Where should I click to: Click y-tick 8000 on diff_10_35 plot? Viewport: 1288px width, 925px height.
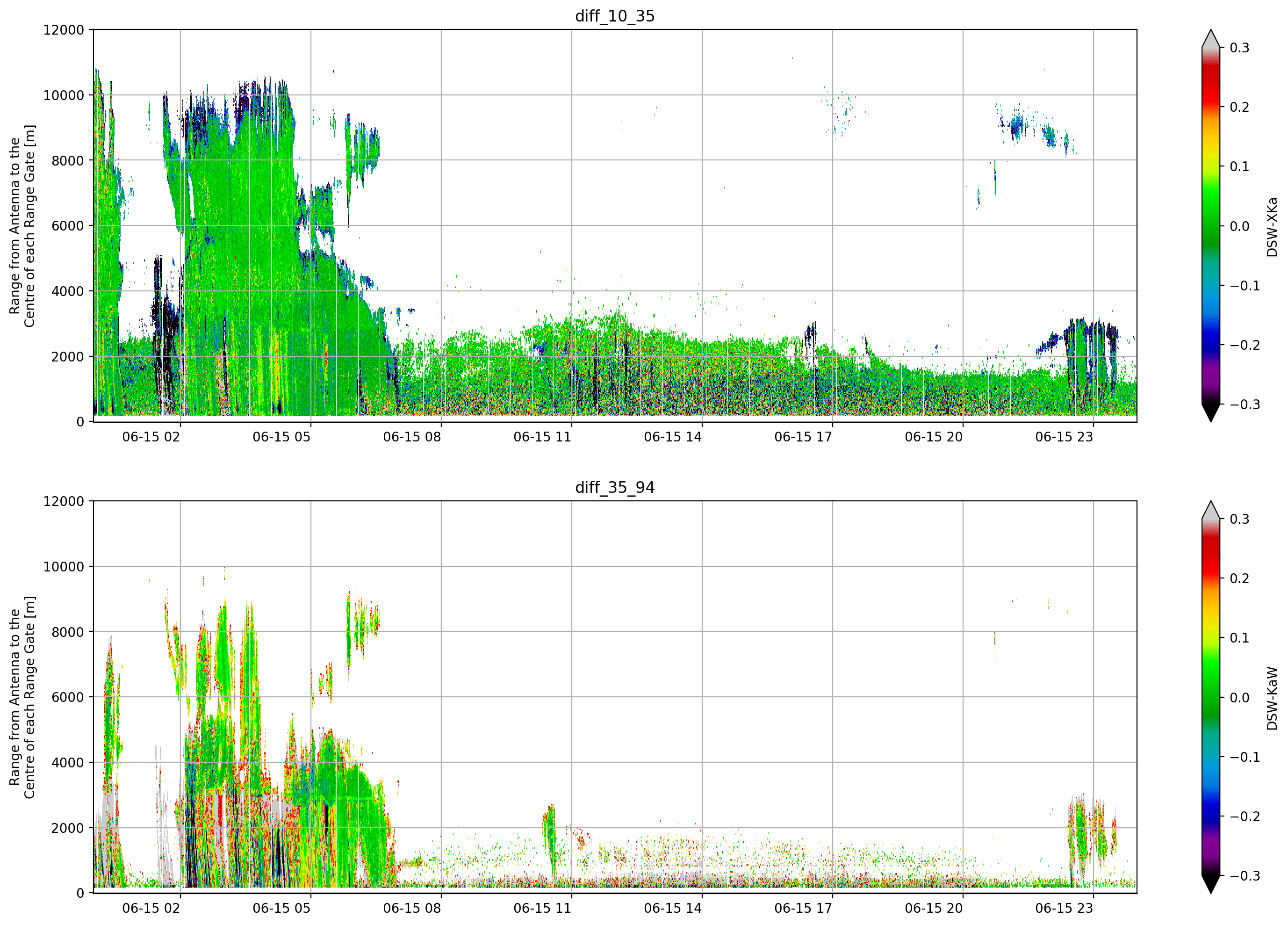pyautogui.click(x=68, y=161)
